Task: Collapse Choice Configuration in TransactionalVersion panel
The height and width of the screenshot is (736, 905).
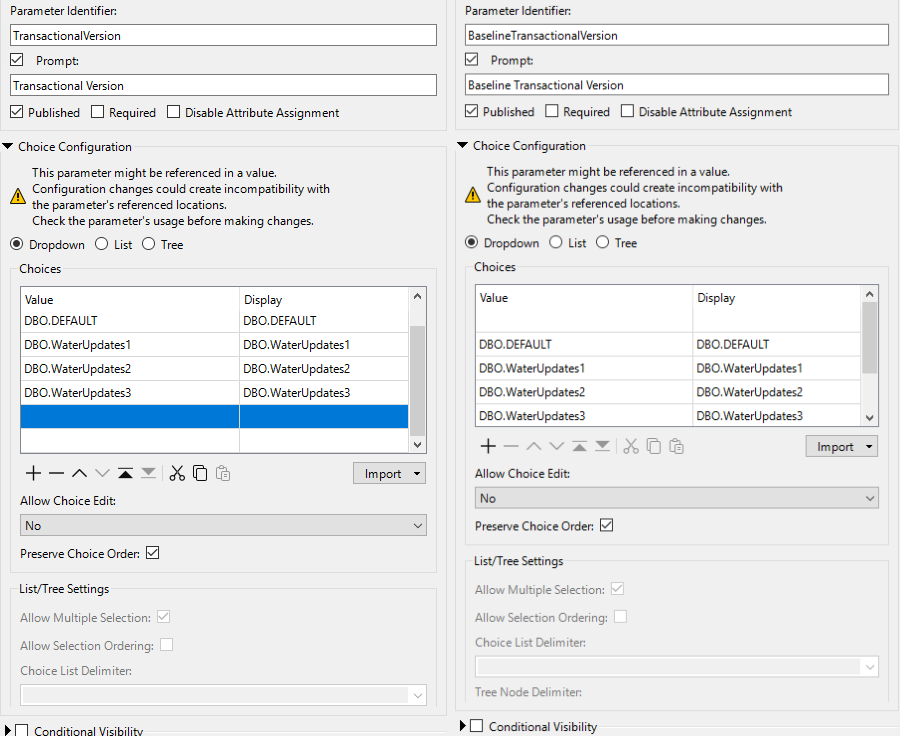Action: pyautogui.click(x=8, y=146)
